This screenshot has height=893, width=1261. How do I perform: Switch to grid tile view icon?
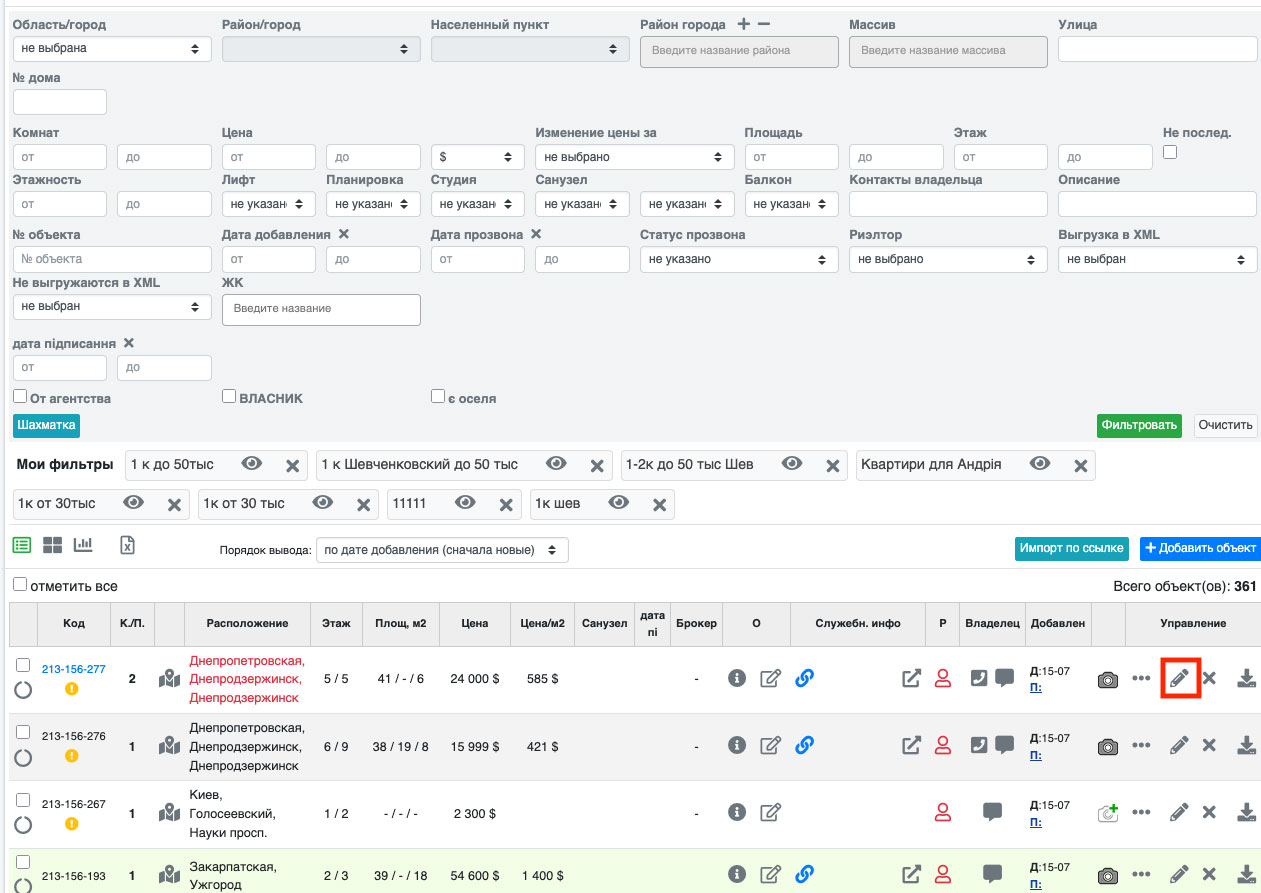[52, 545]
